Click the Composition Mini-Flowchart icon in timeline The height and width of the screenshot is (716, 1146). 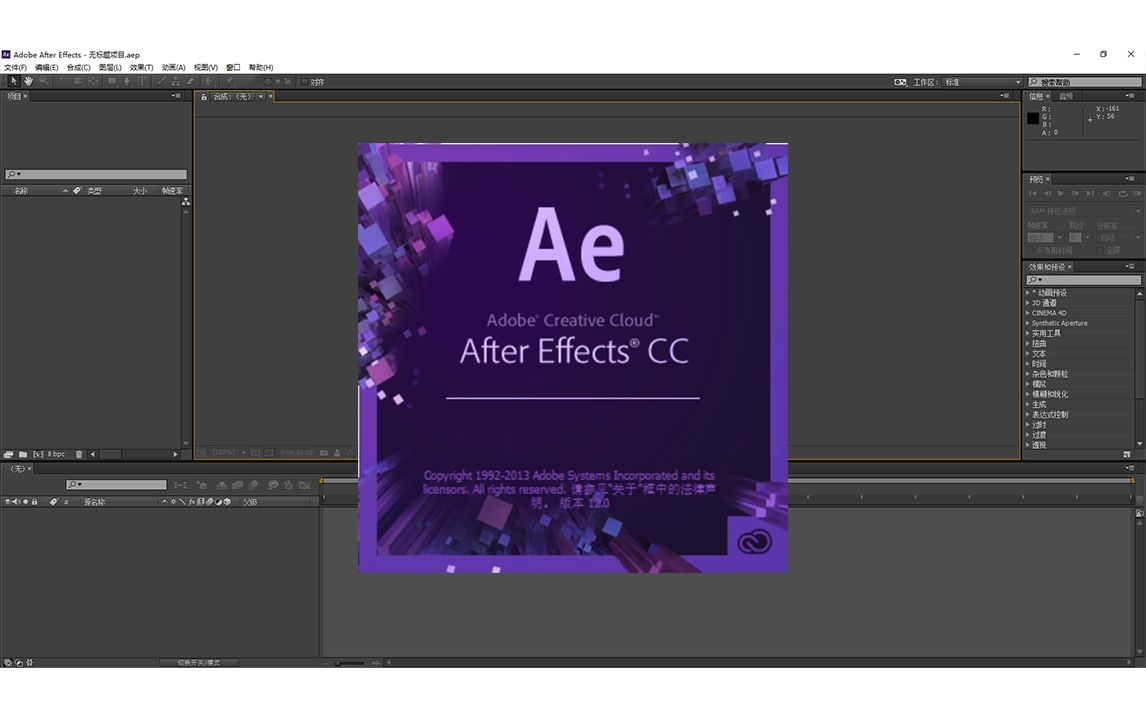(x=181, y=484)
